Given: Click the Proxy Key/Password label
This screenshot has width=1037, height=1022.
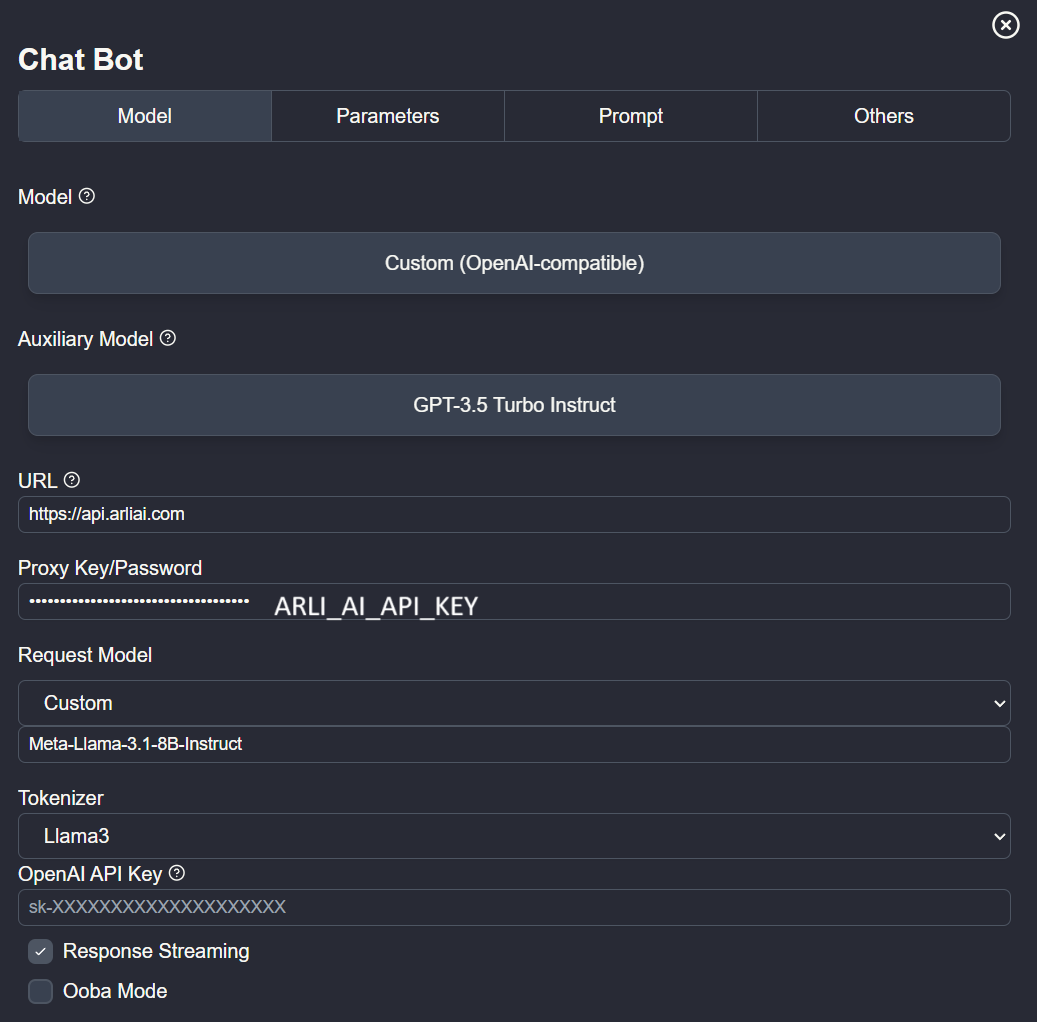Looking at the screenshot, I should click(110, 568).
